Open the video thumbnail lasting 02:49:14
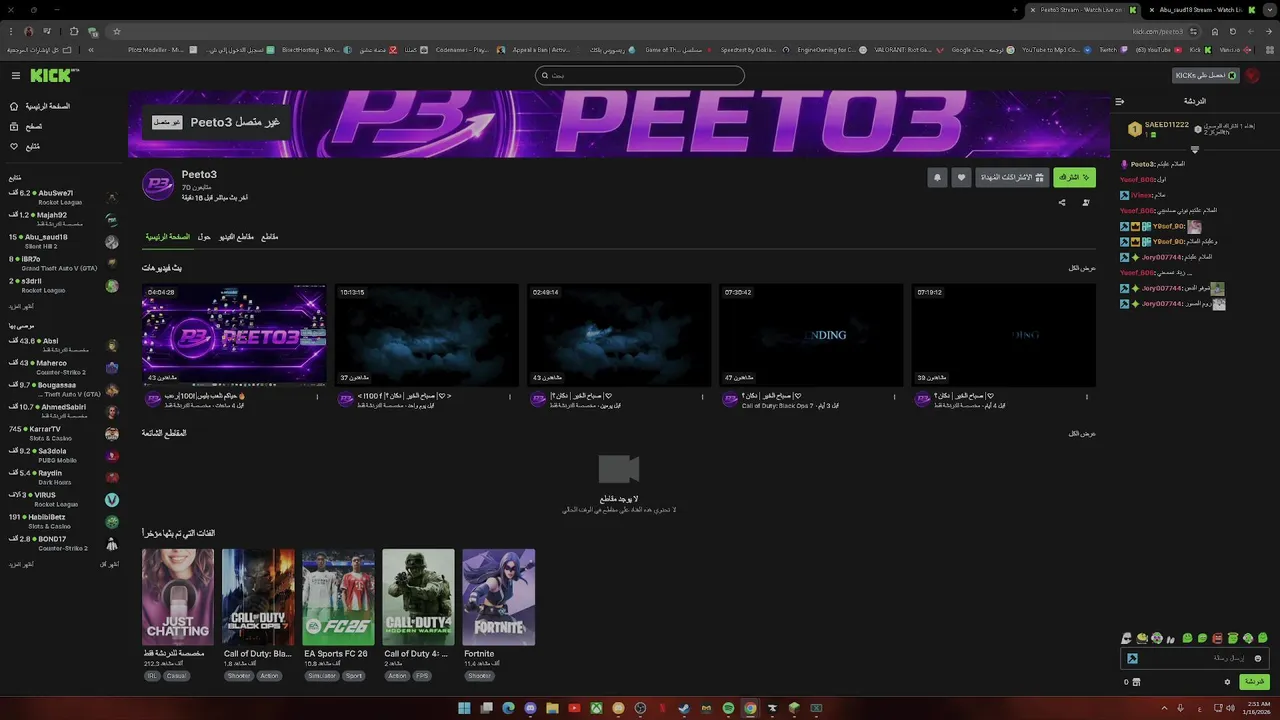Image resolution: width=1280 pixels, height=720 pixels. point(619,335)
